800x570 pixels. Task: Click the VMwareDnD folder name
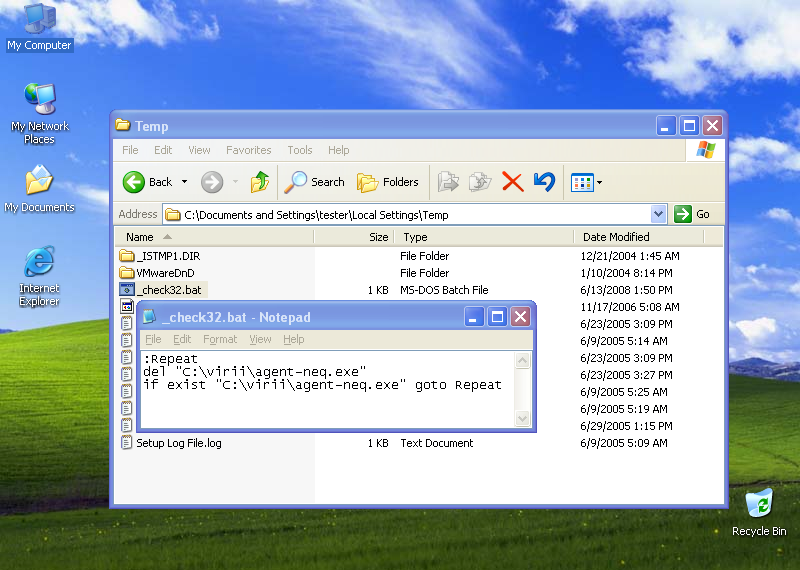coord(165,273)
